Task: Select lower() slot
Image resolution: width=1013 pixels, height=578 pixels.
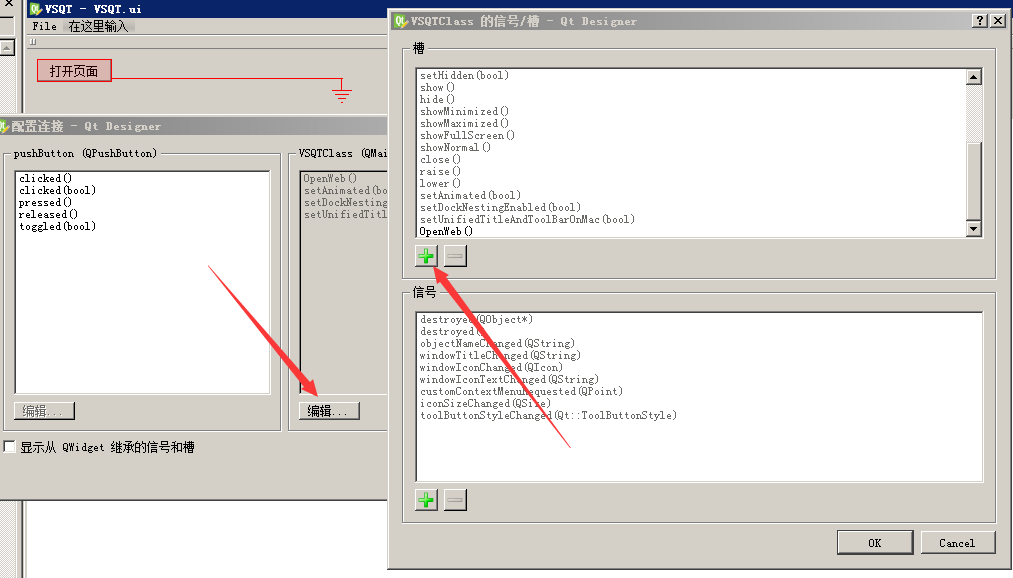Action: point(440,183)
